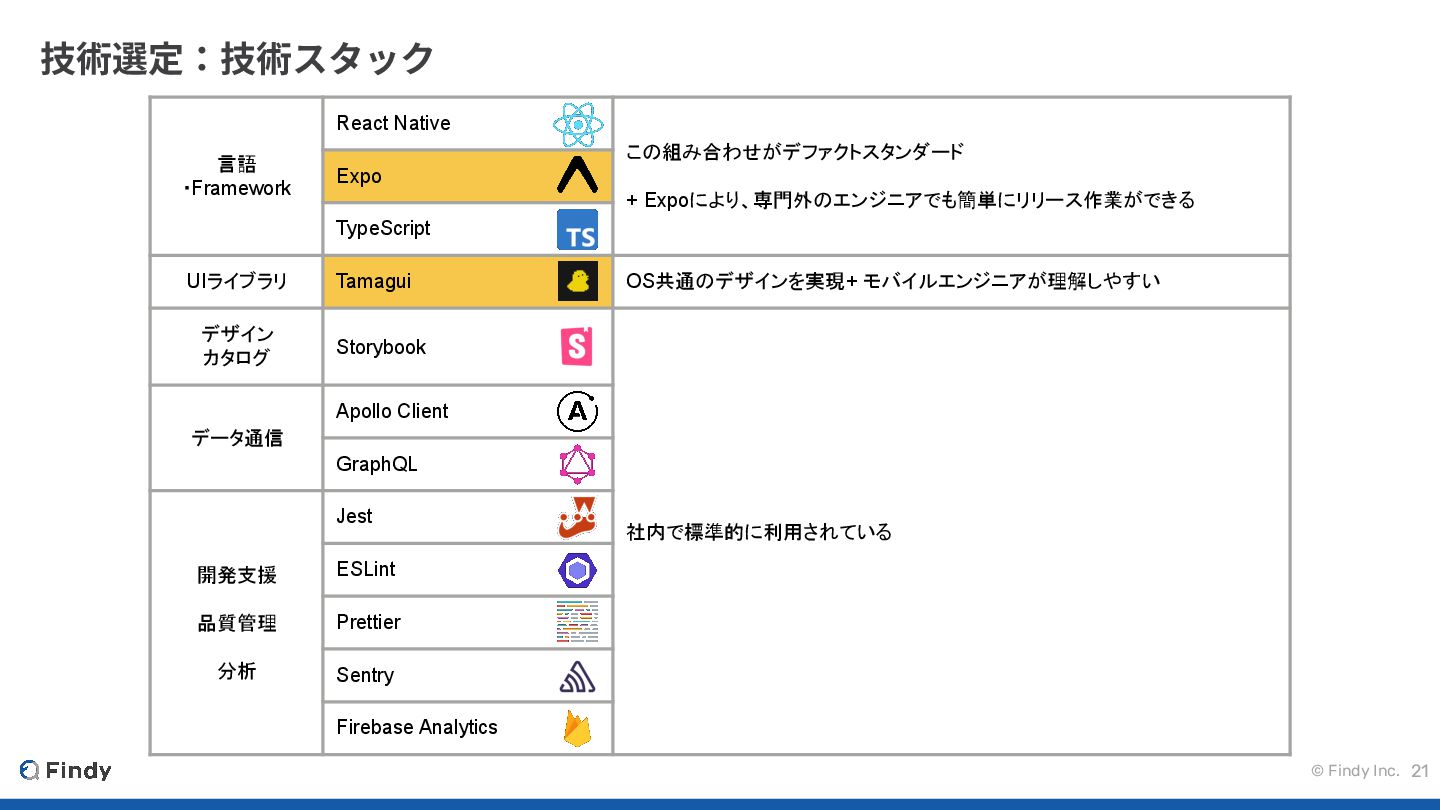Select the TypeScript cell text
The image size is (1440, 810).
coord(383,228)
